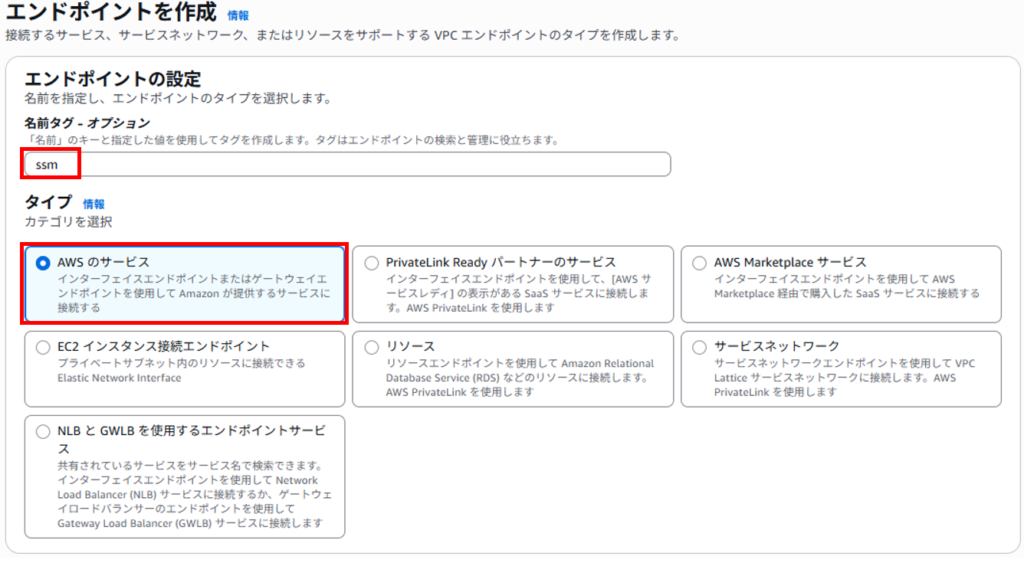Screen dimensions: 1024x563
Task: Click the Elastic Network Interface description text
Action: 181,370
